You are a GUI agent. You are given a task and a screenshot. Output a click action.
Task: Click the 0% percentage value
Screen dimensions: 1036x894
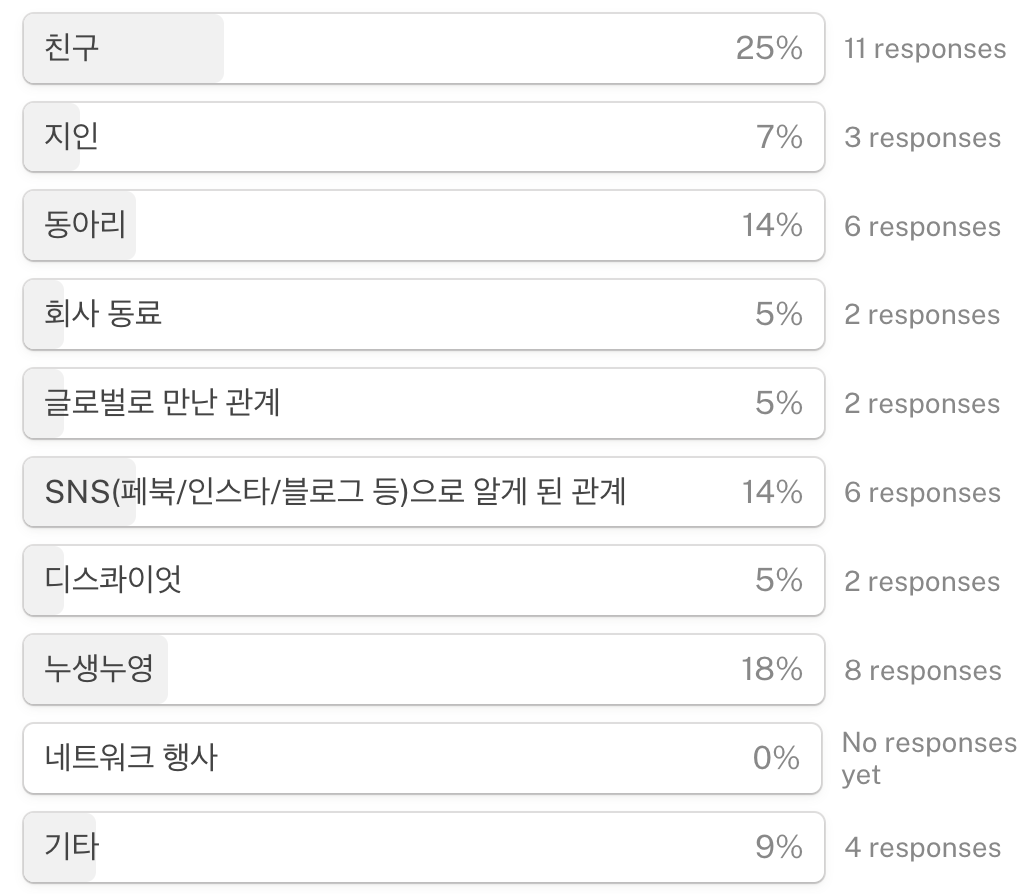coord(776,758)
